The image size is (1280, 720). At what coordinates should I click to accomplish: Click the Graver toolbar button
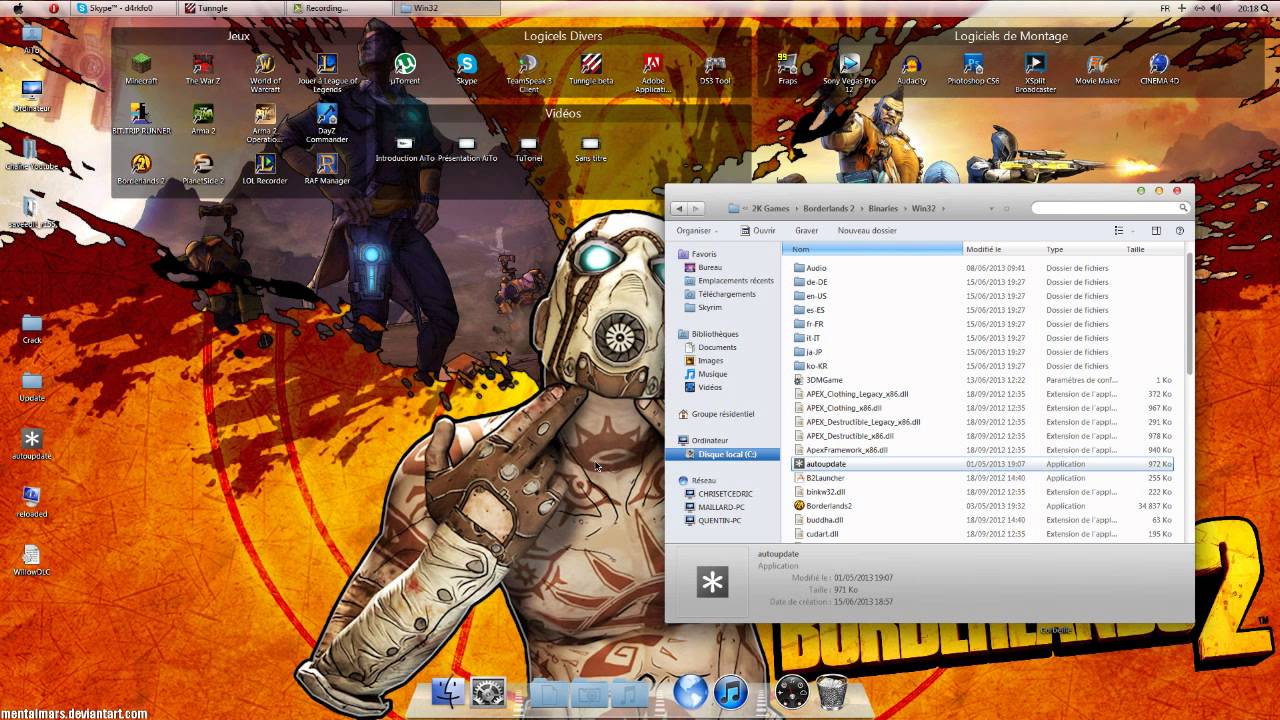pos(806,230)
